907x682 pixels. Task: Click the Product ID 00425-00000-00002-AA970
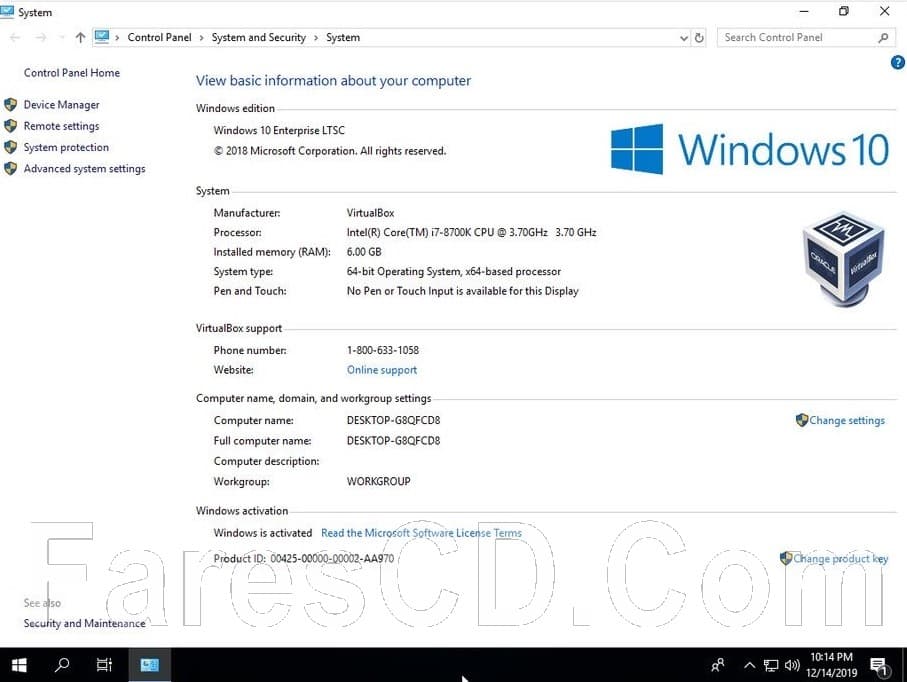pyautogui.click(x=332, y=559)
